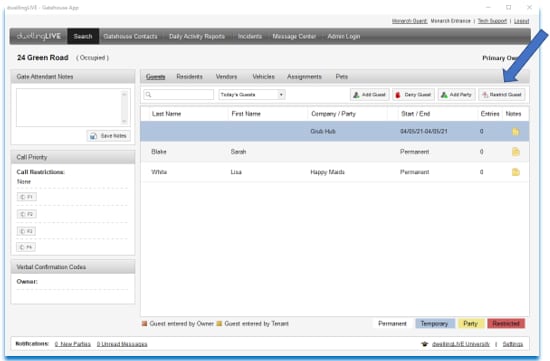Click the red Restricted legend swatch

(506, 323)
